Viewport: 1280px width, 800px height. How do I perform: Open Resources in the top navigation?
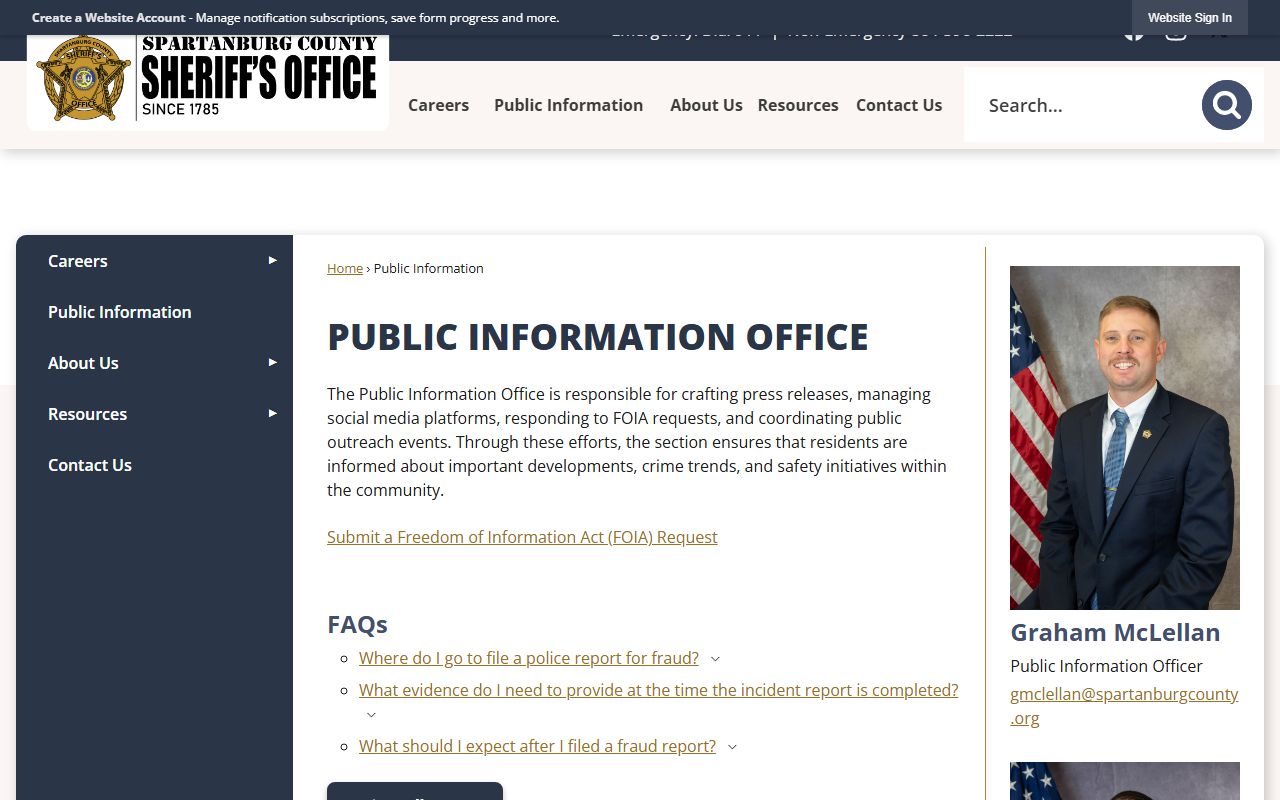(798, 105)
